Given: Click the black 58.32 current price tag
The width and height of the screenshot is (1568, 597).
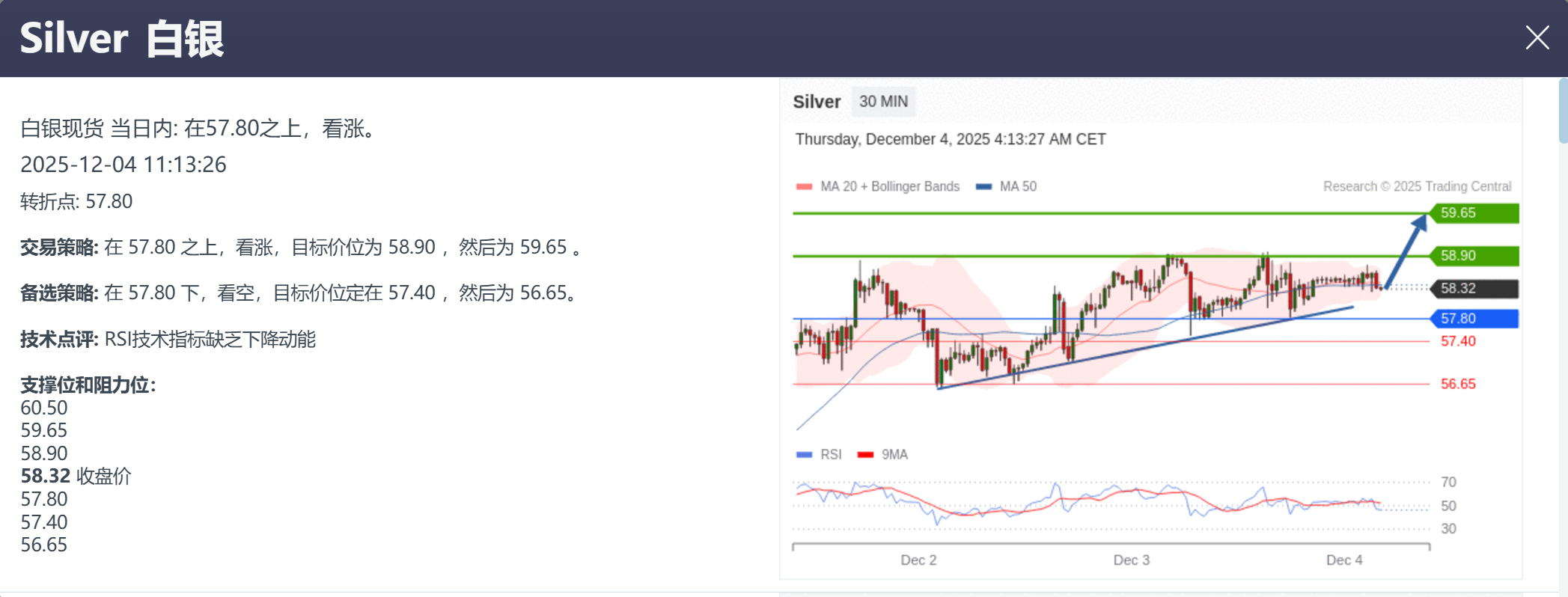Looking at the screenshot, I should (1473, 289).
